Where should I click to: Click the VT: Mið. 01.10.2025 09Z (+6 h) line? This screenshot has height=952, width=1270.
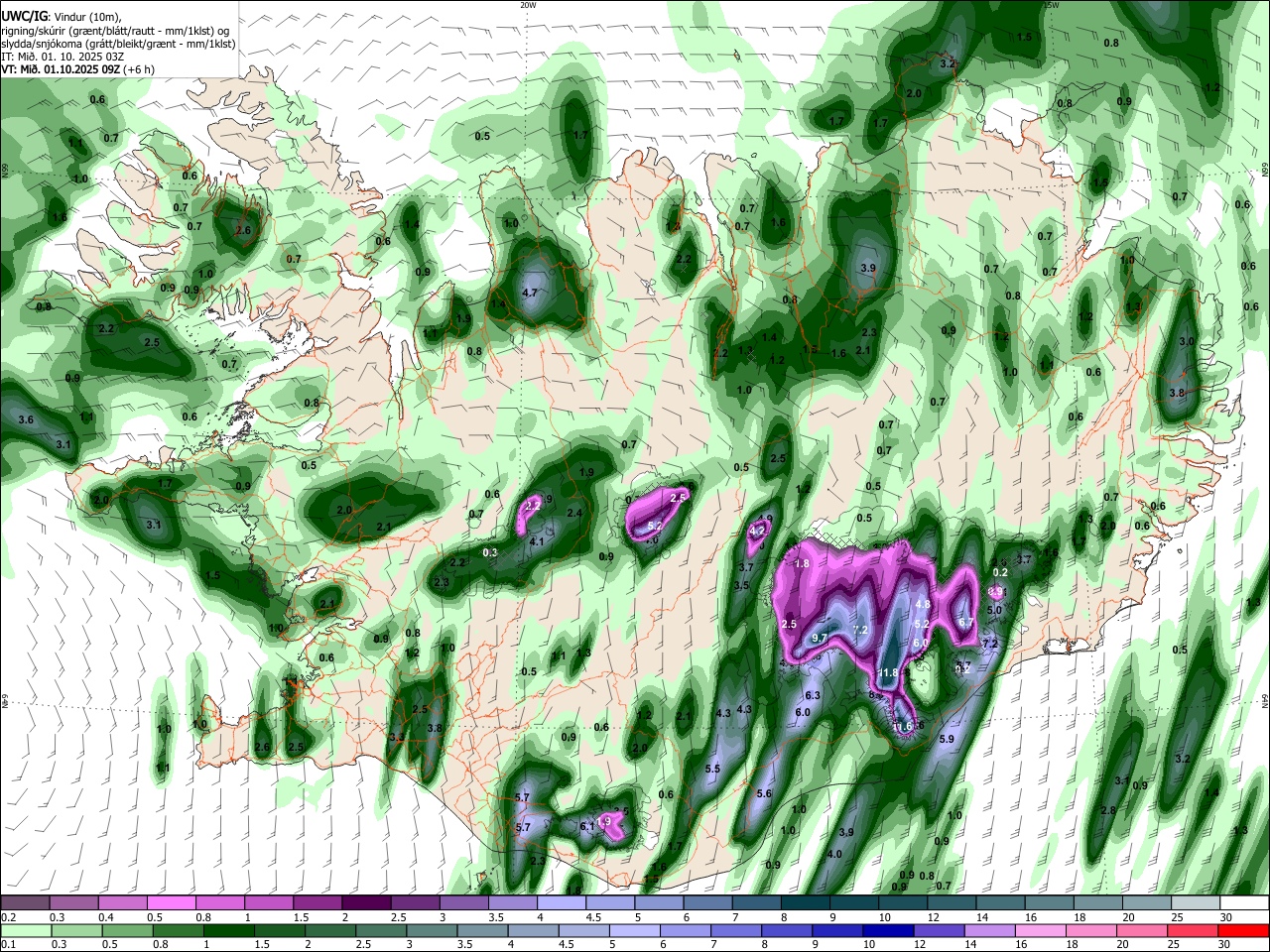77,69
